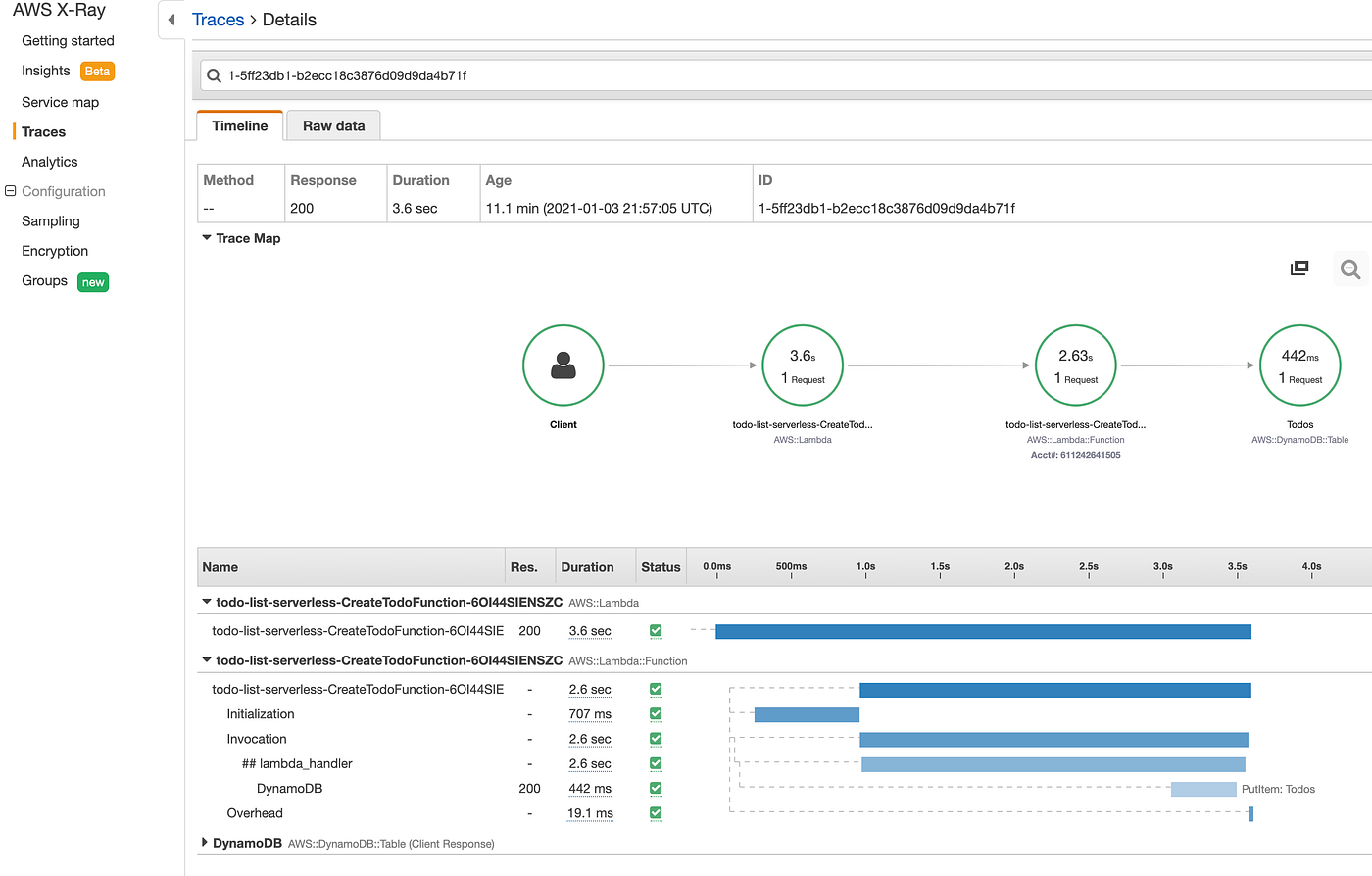Click the 2.63s Lambda function node
Screen dimensions: 1372x876
tap(1075, 365)
